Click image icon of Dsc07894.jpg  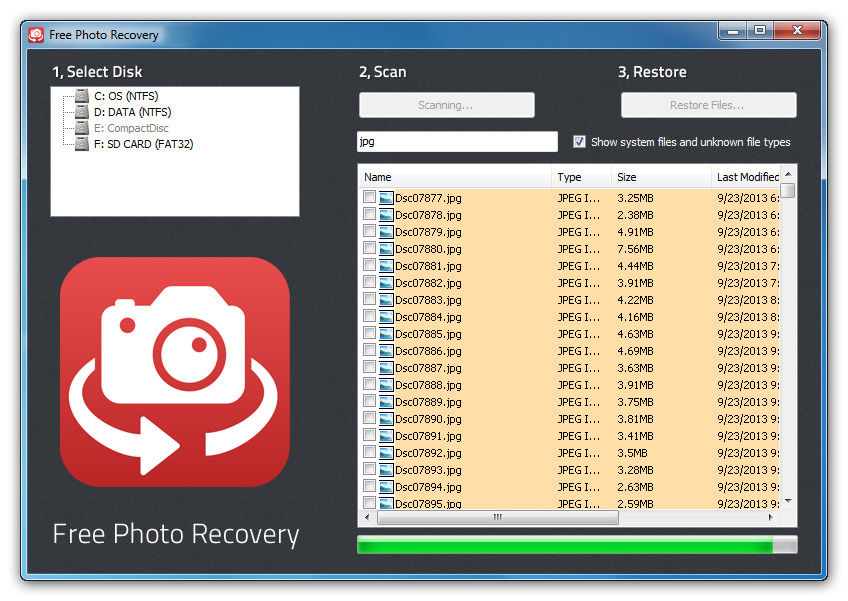point(386,487)
